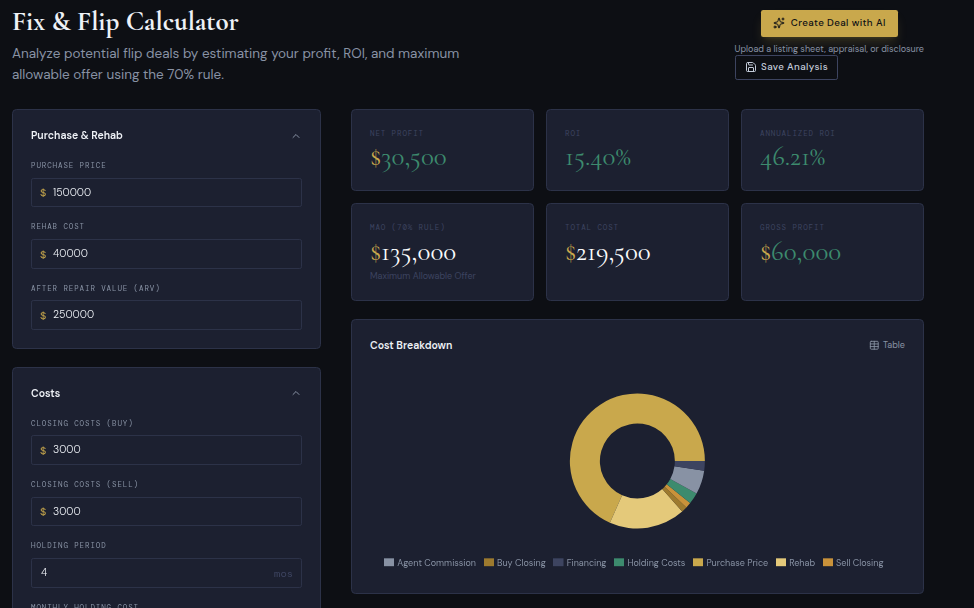
Task: Click Save Analysis
Action: click(x=786, y=67)
